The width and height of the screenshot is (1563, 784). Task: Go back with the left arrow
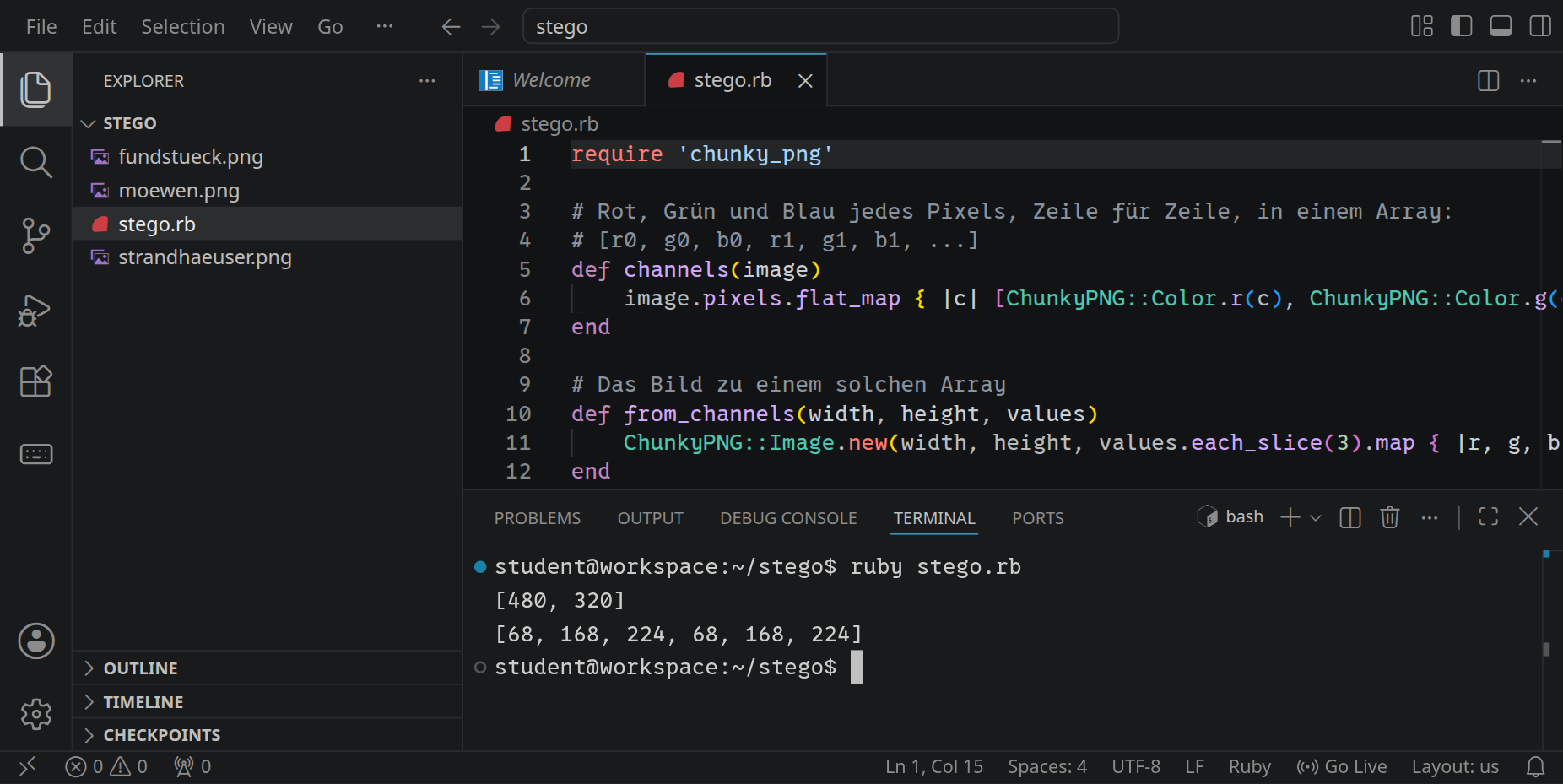(x=451, y=27)
